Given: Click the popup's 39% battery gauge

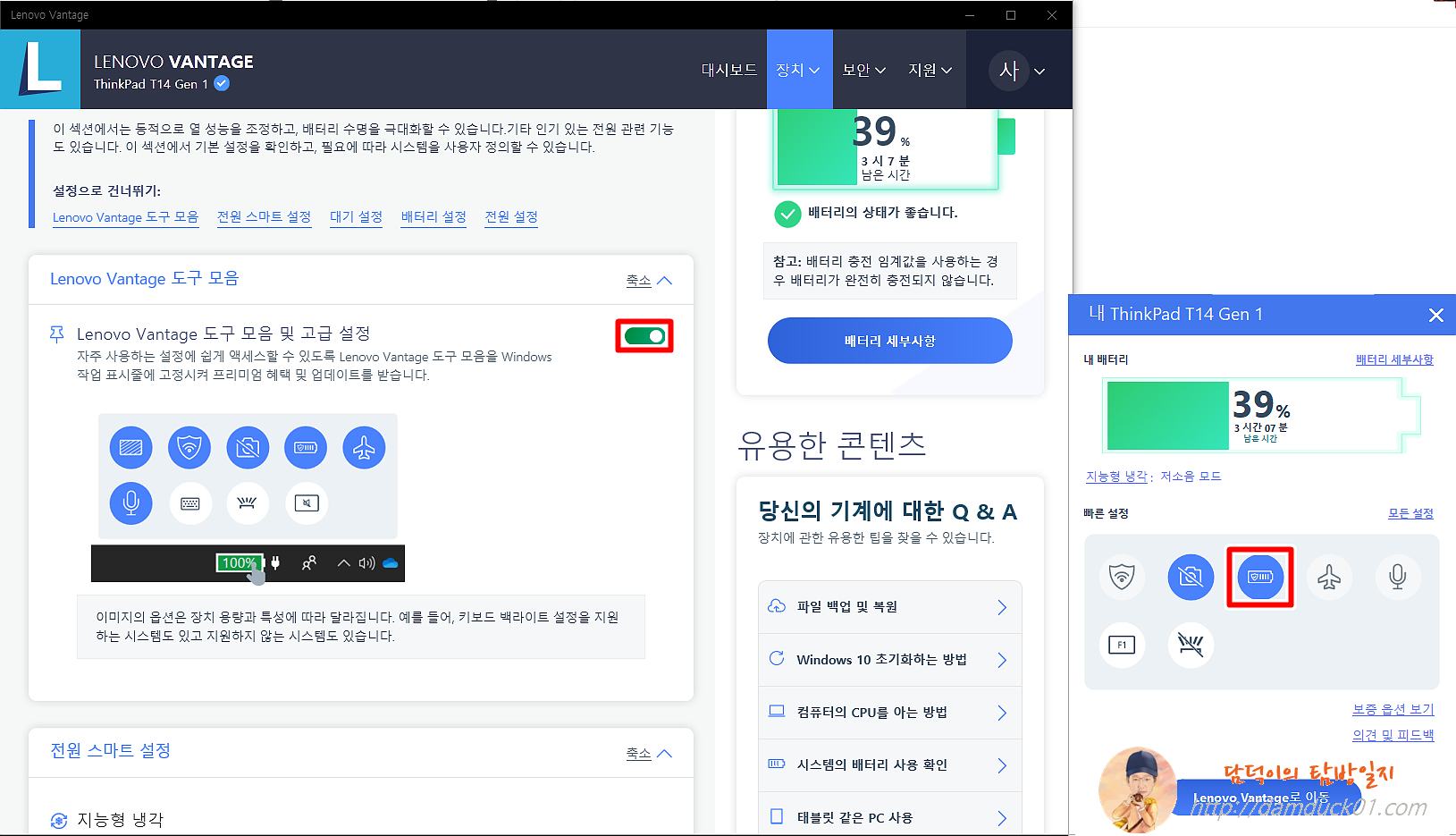Looking at the screenshot, I should (x=1261, y=415).
